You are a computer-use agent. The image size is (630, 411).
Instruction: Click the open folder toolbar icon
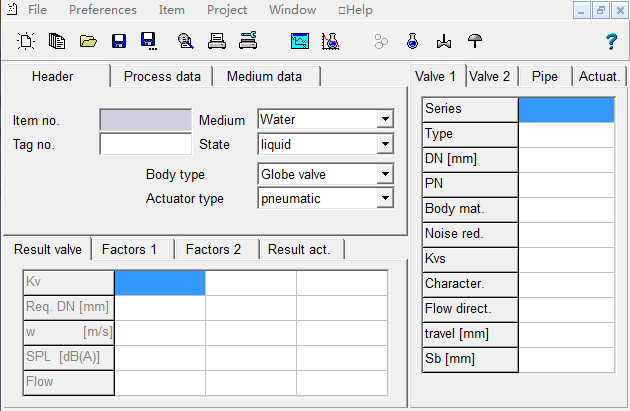88,41
